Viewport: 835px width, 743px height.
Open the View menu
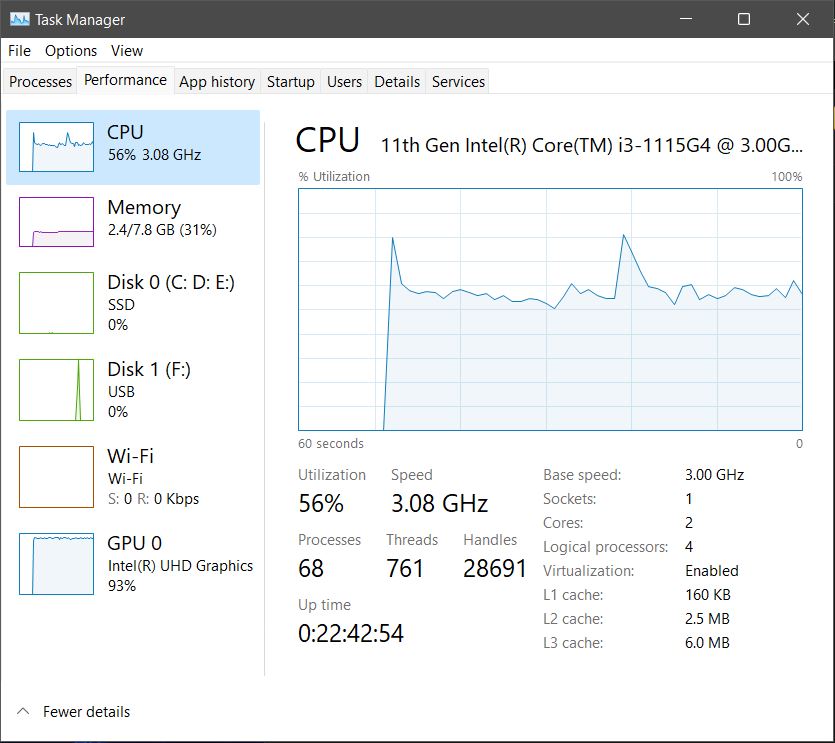127,50
